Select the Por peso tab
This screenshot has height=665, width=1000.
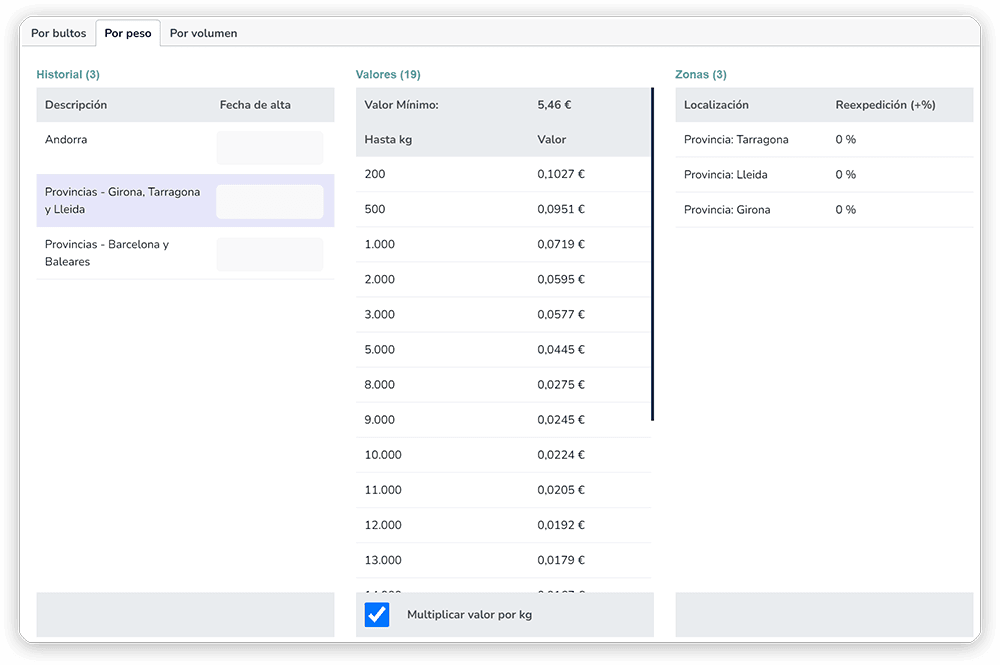pos(128,33)
